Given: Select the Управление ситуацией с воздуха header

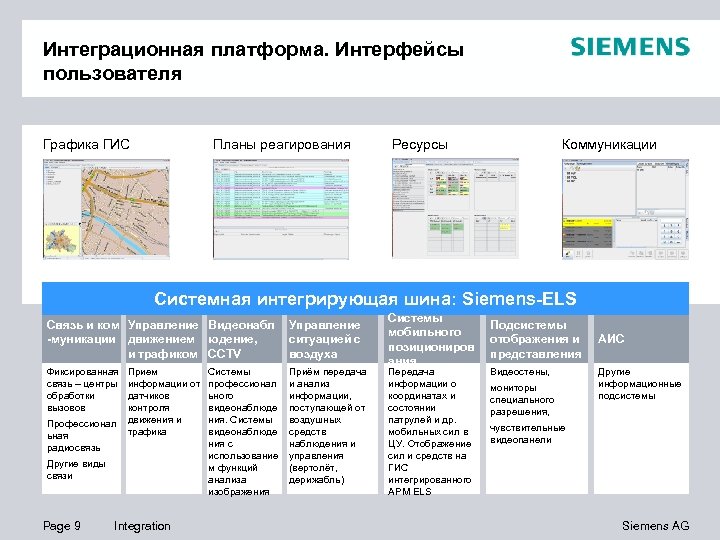Looking at the screenshot, I should pos(332,339).
